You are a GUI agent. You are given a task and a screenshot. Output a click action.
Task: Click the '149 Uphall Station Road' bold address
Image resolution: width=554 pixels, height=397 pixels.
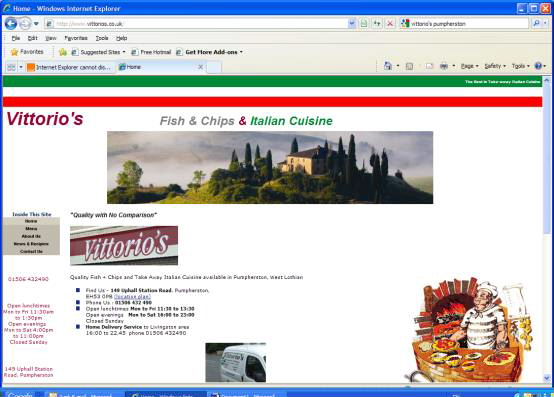pos(142,290)
